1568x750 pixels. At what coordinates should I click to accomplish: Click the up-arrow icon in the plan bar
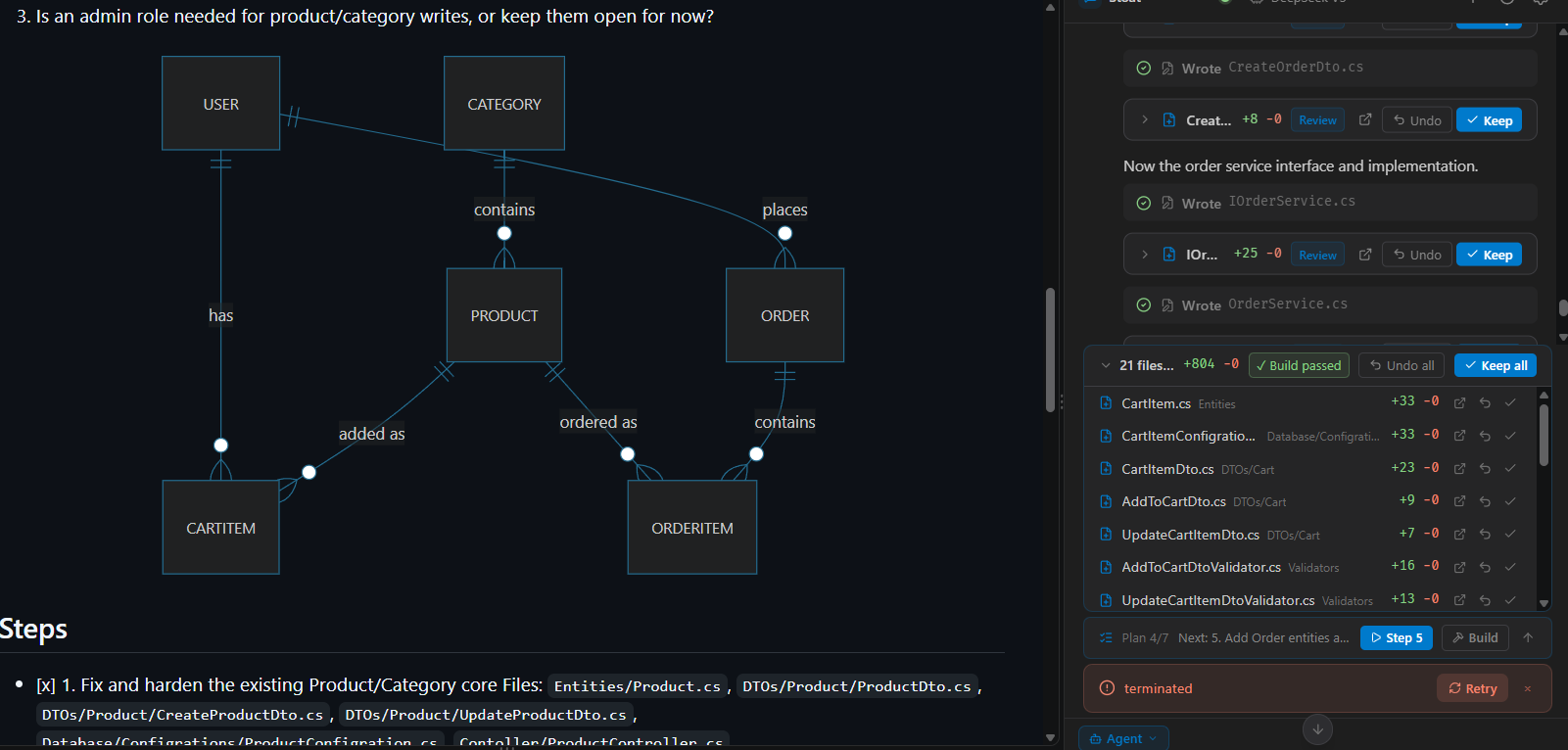tap(1528, 637)
